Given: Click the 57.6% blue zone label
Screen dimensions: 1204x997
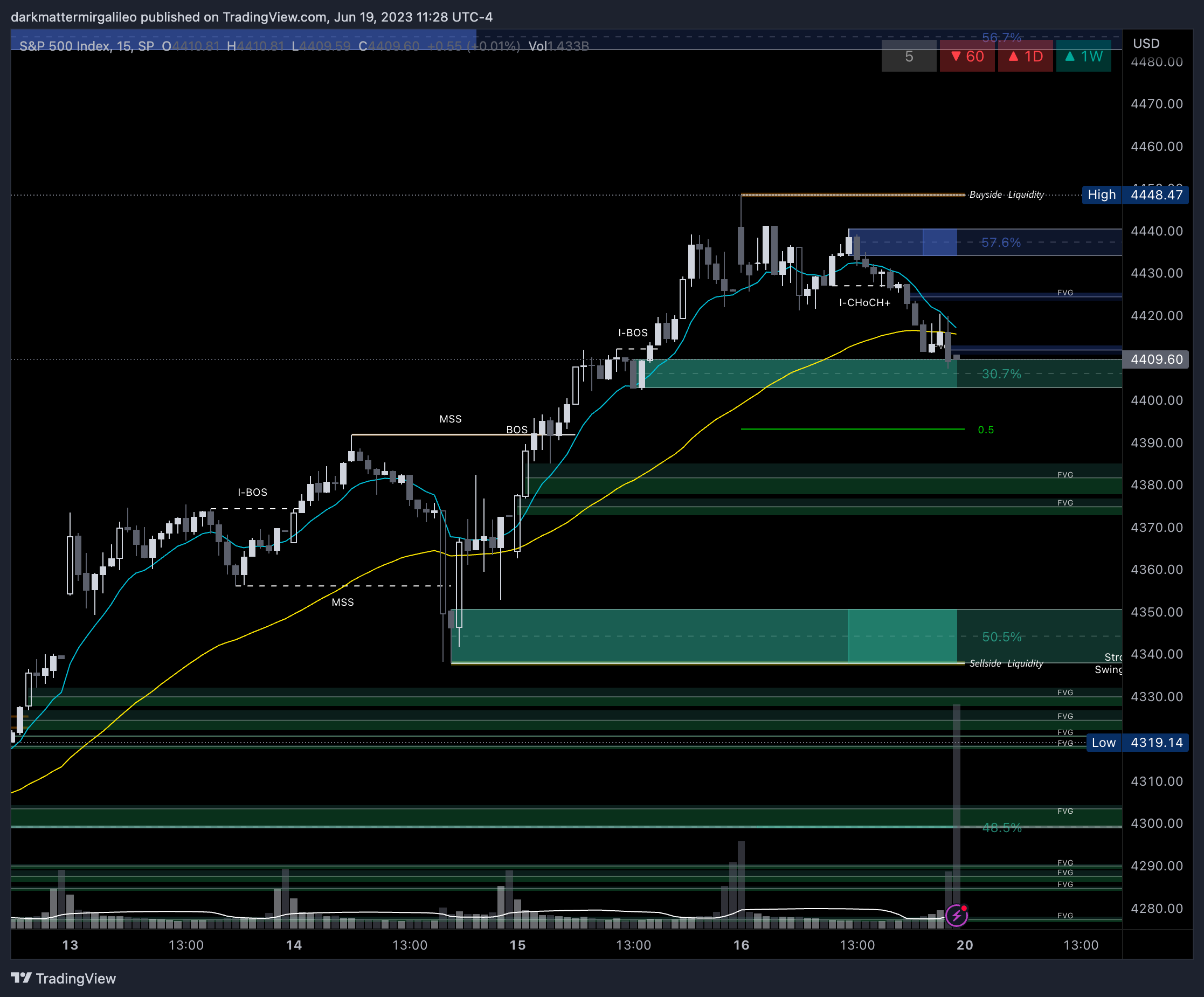Looking at the screenshot, I should click(1001, 243).
